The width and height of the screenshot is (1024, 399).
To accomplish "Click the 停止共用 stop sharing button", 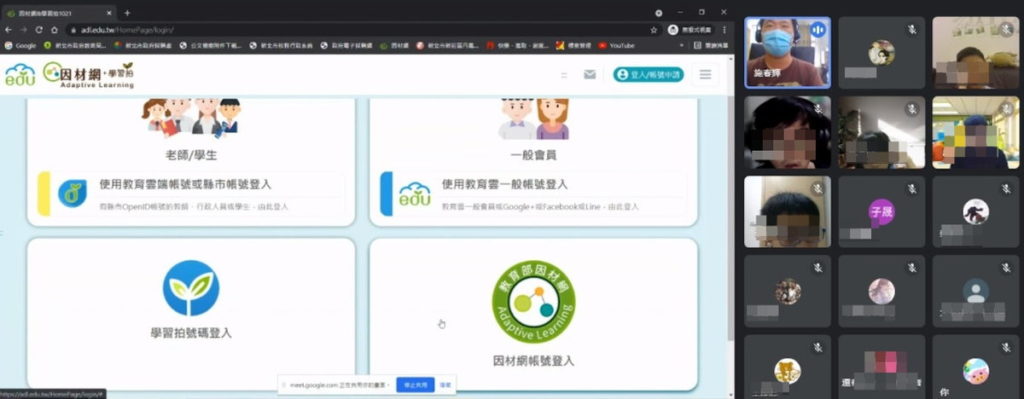I will (415, 385).
